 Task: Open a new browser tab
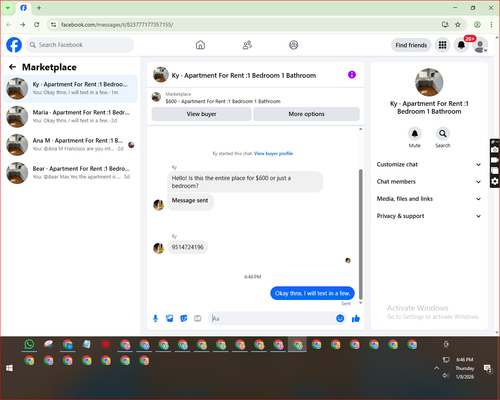point(39,8)
